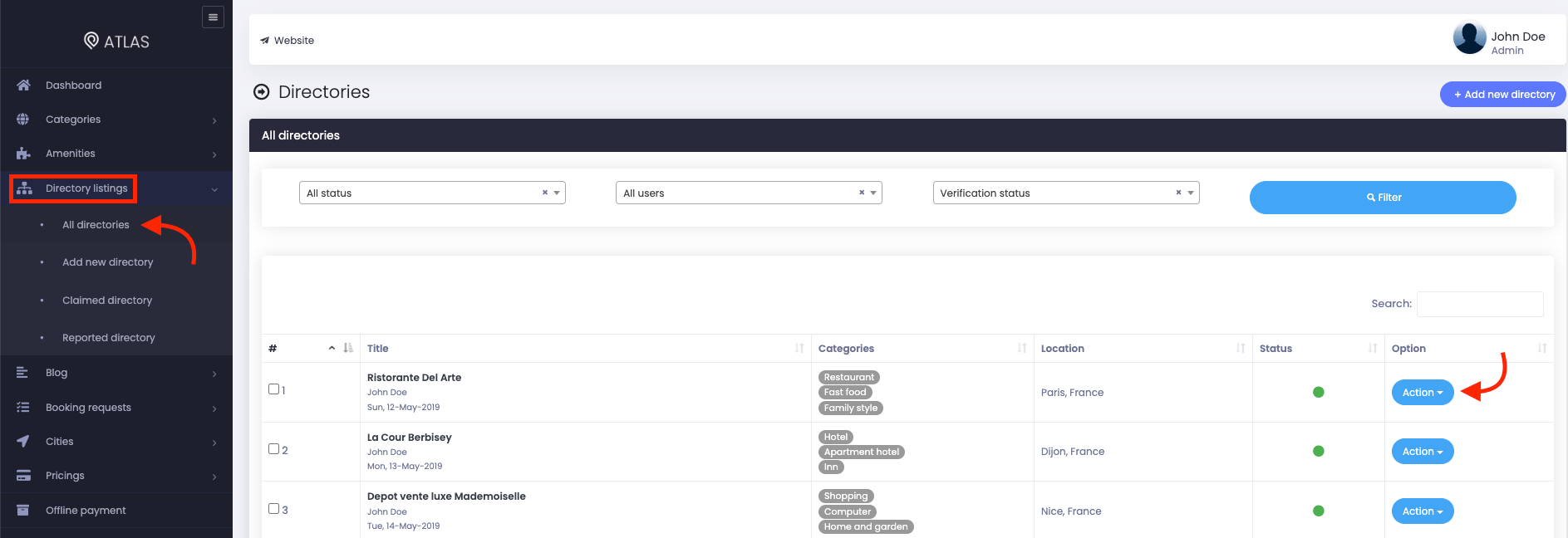Focus the table Search input field
Viewport: 1568px width, 538px height.
[1480, 304]
